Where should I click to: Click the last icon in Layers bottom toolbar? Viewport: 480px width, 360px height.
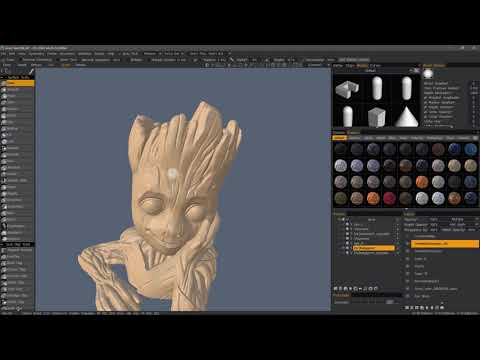[442, 308]
